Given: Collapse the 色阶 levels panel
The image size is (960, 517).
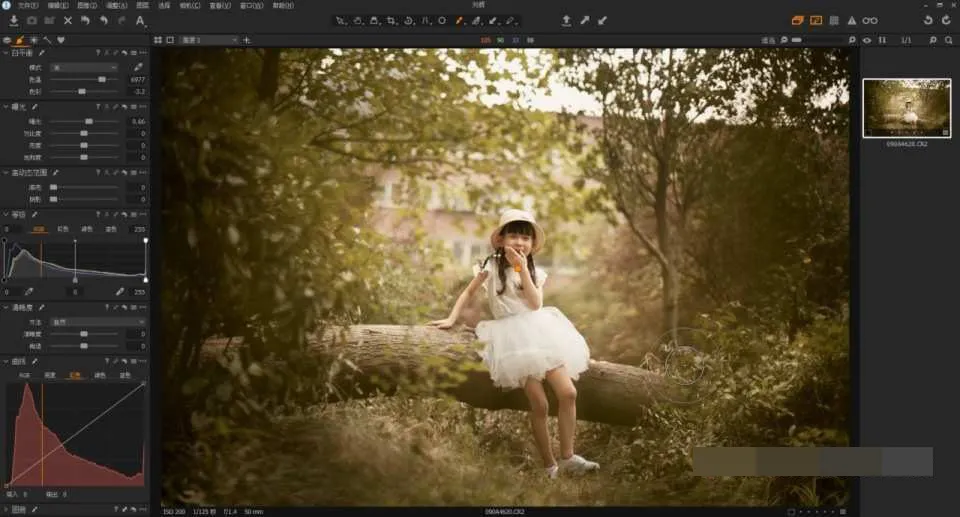Looking at the screenshot, I should click(6, 214).
